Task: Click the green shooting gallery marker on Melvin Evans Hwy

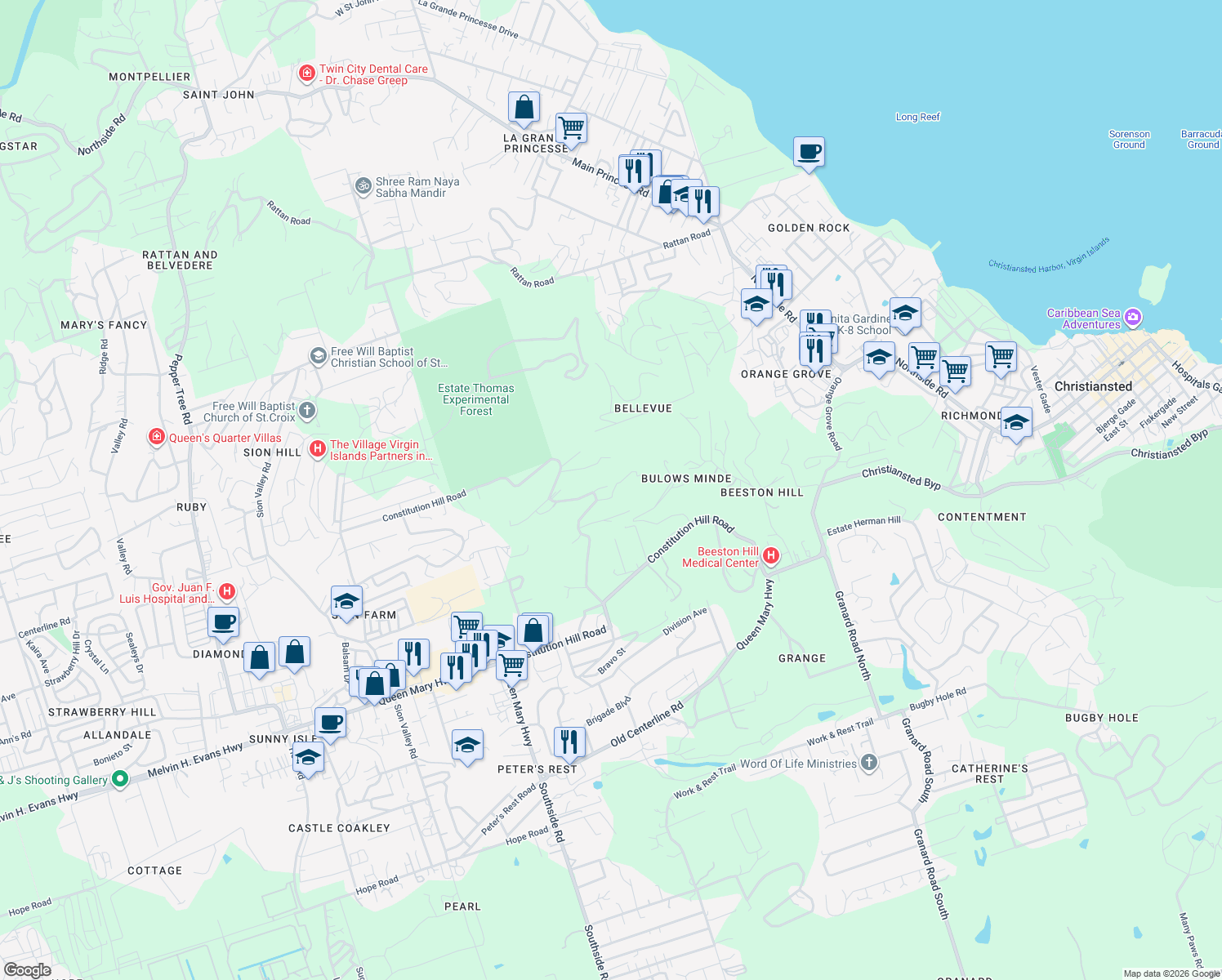Action: click(119, 780)
